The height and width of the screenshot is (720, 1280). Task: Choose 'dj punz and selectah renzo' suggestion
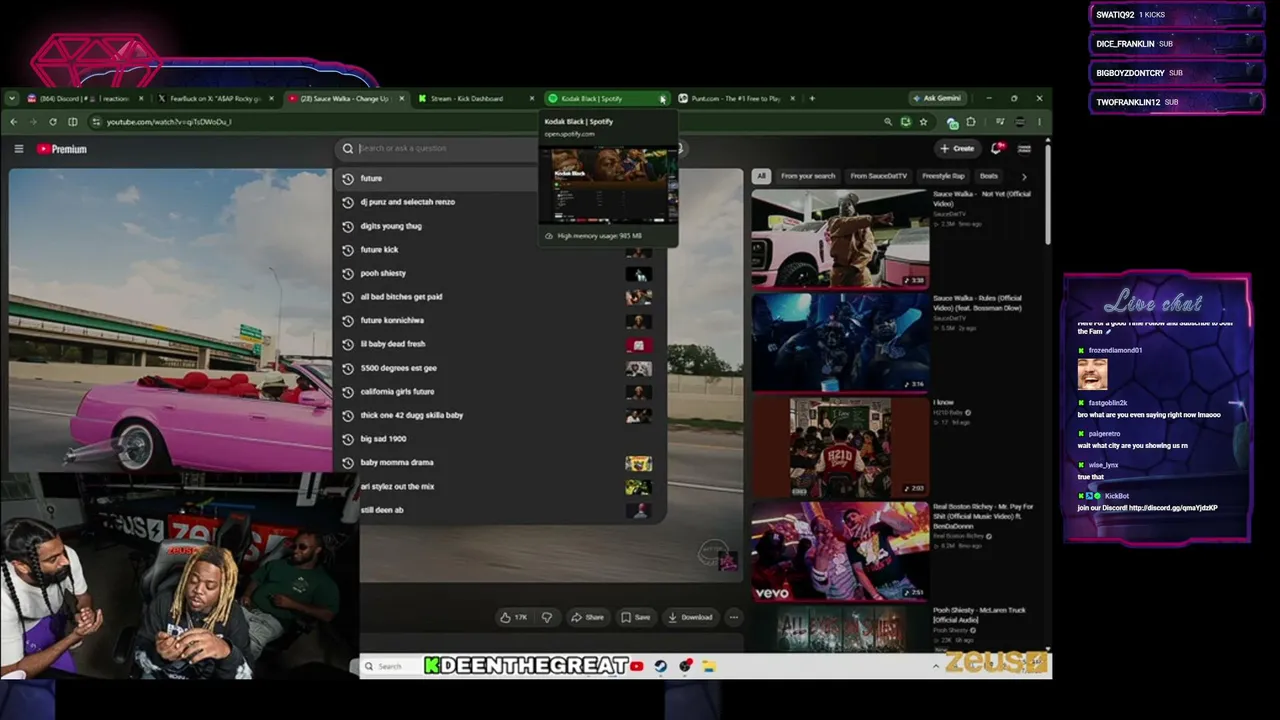(499, 202)
